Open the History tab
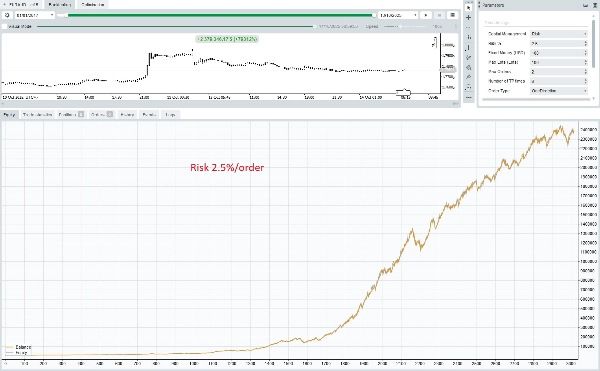The height and width of the screenshot is (371, 600). [127, 114]
